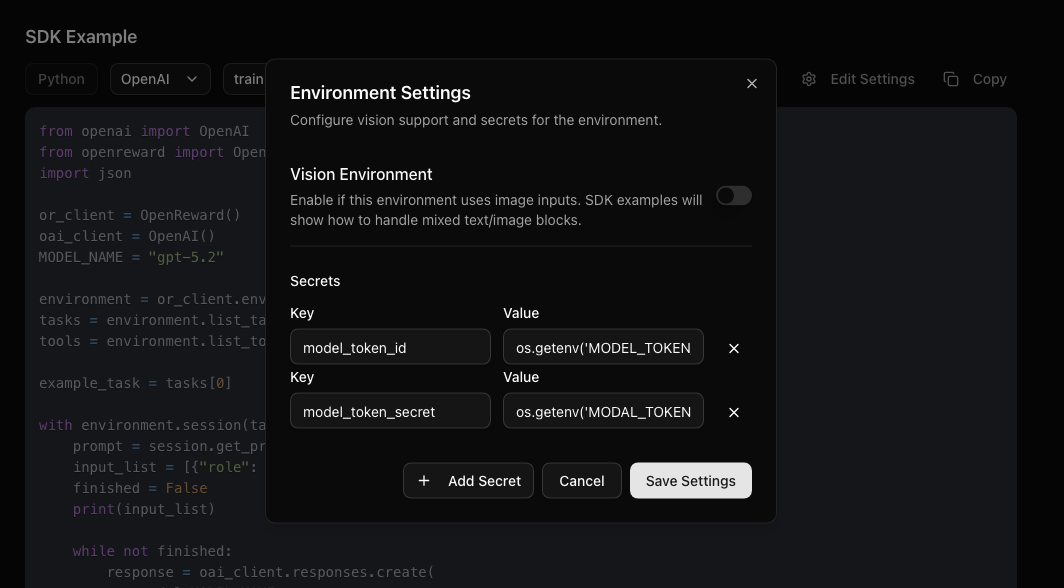Cancel the environment settings changes
The image size is (1064, 588).
[x=581, y=480]
